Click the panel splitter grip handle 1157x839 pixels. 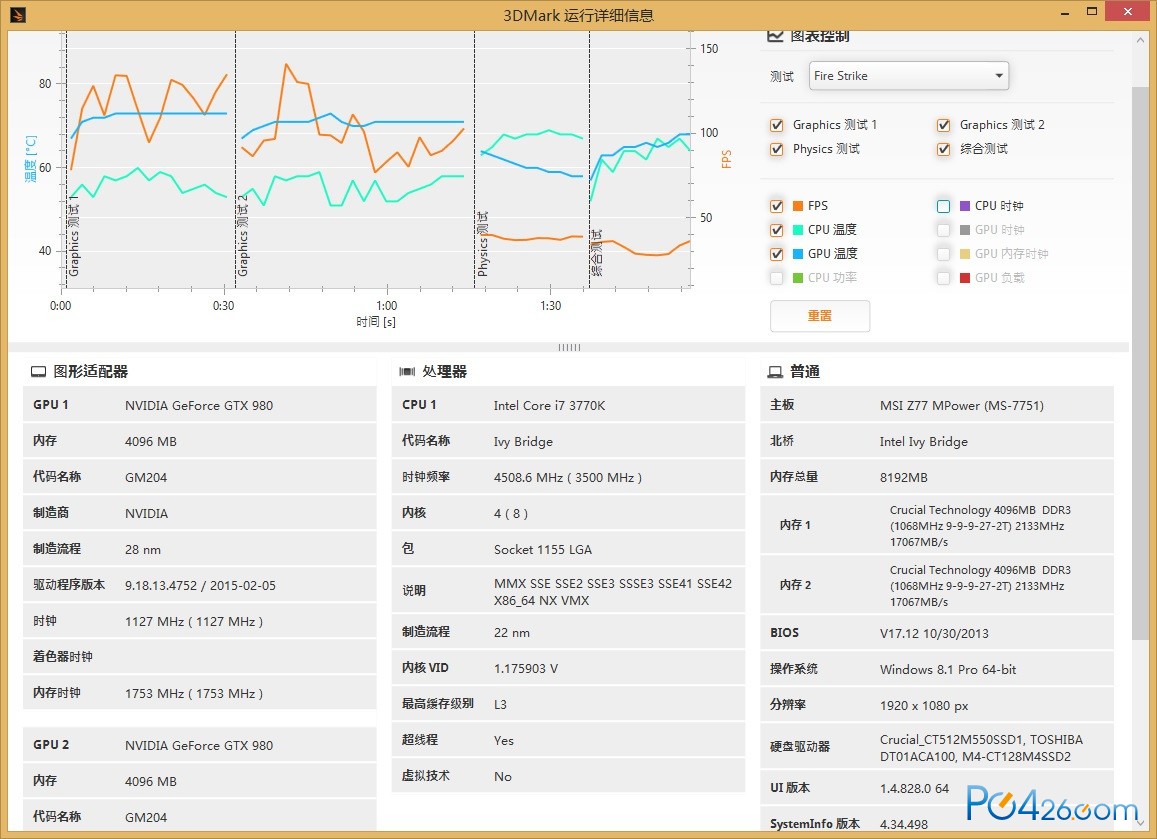569,347
